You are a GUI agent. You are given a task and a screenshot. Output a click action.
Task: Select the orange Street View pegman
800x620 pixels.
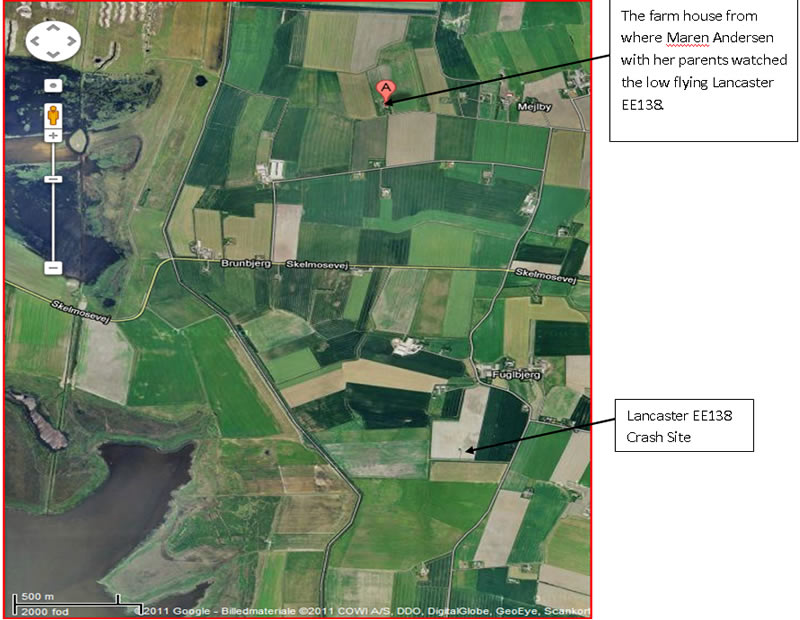[x=53, y=115]
